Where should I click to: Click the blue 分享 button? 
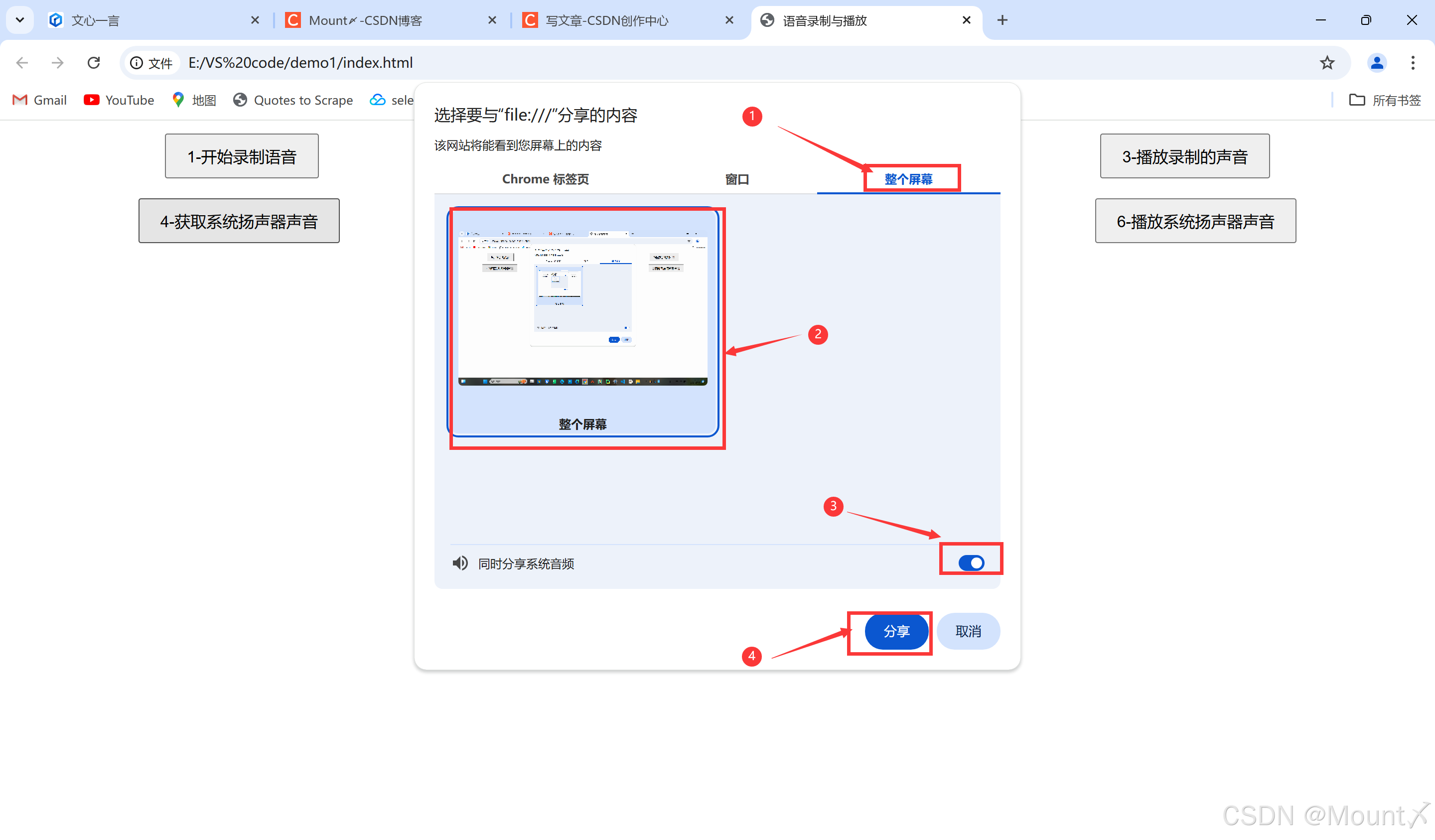tap(896, 631)
